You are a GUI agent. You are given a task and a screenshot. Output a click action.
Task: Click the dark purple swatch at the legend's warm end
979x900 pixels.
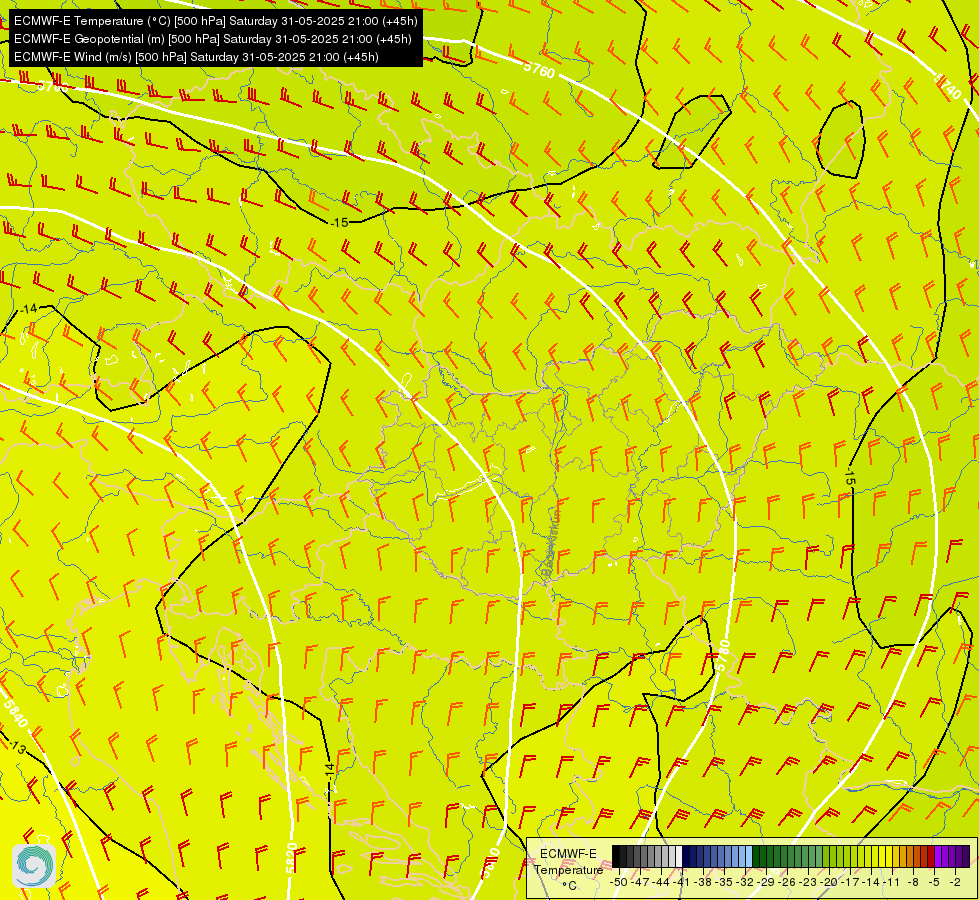coord(966,856)
